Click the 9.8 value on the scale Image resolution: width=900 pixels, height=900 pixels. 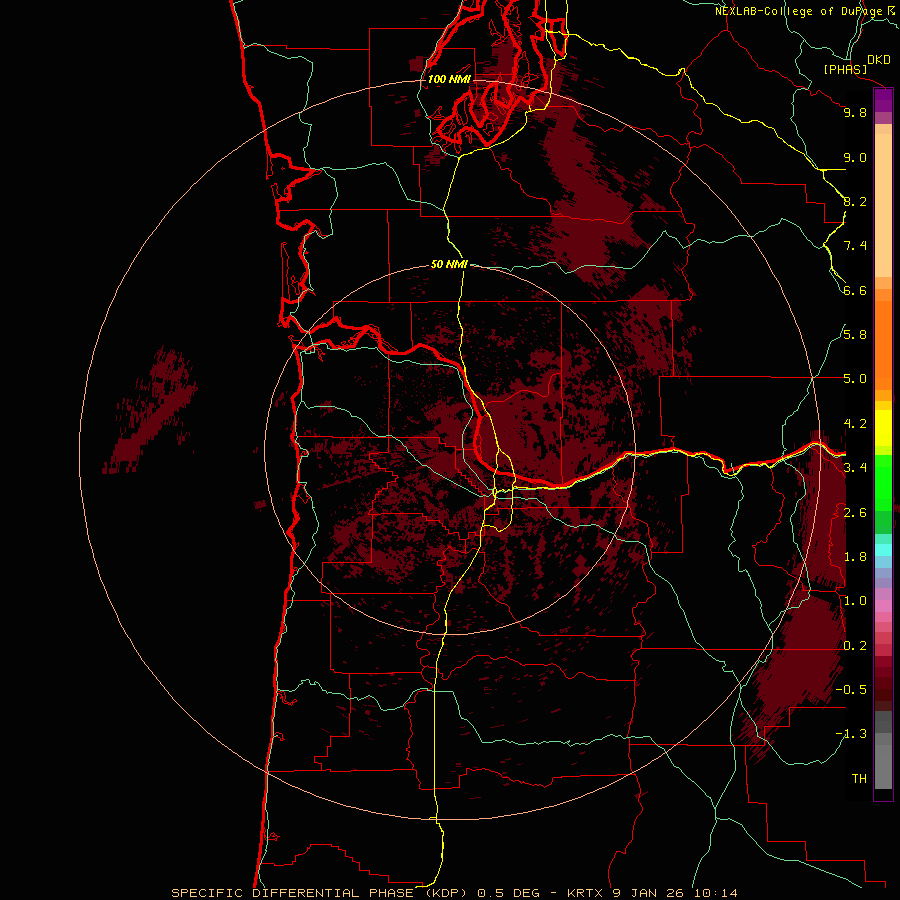855,112
